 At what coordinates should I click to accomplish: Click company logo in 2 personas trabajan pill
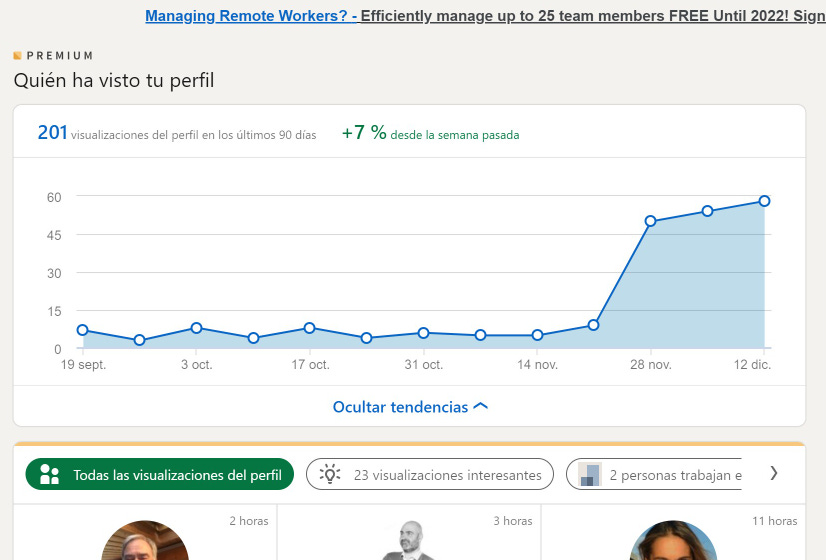[x=589, y=474]
